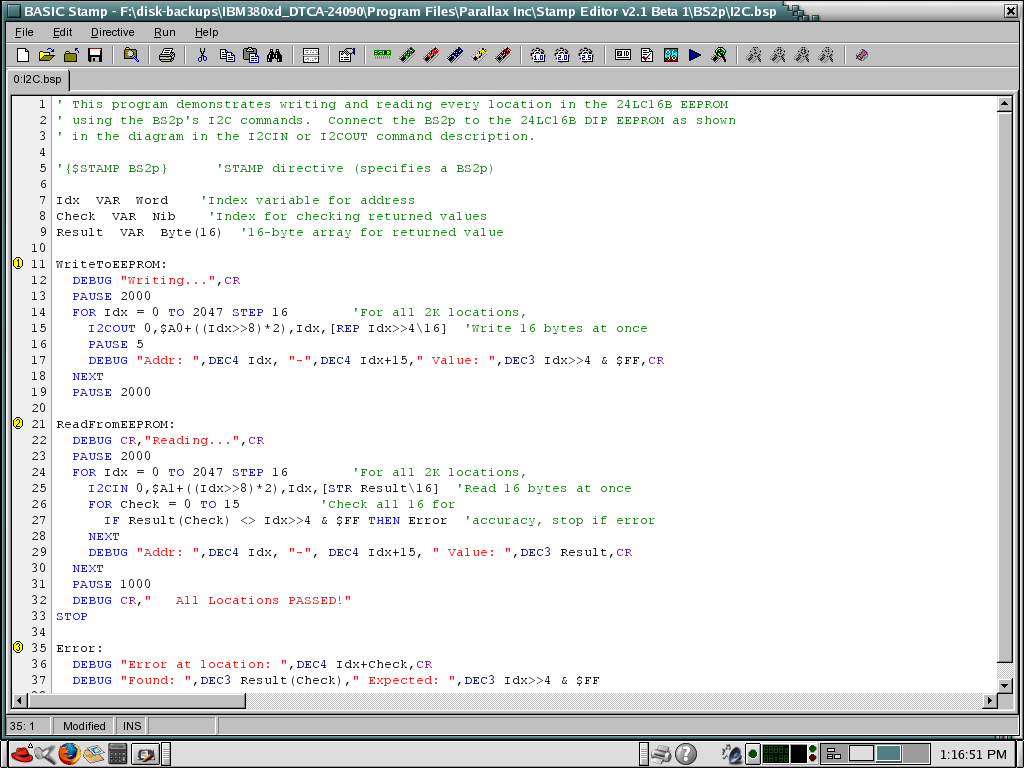
Task: Open the print preview magnifier icon
Action: click(x=130, y=55)
